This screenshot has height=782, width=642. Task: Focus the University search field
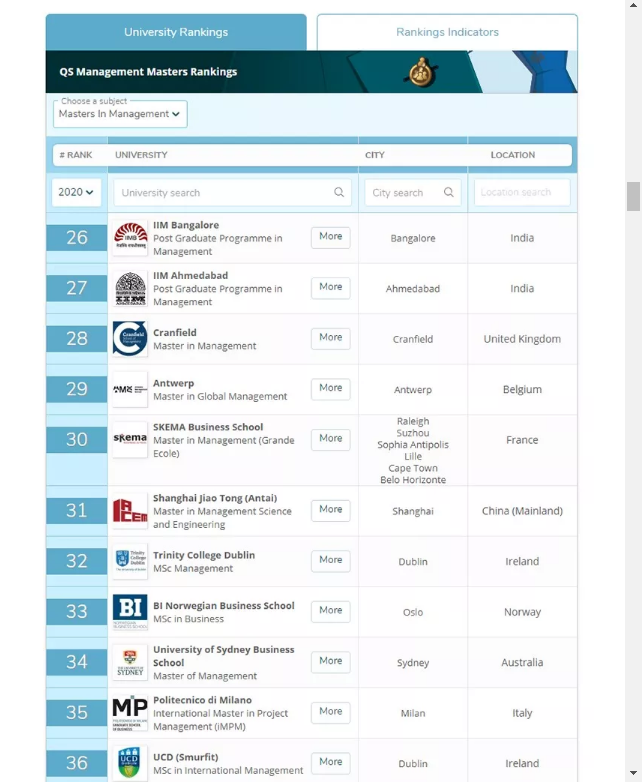(x=232, y=193)
